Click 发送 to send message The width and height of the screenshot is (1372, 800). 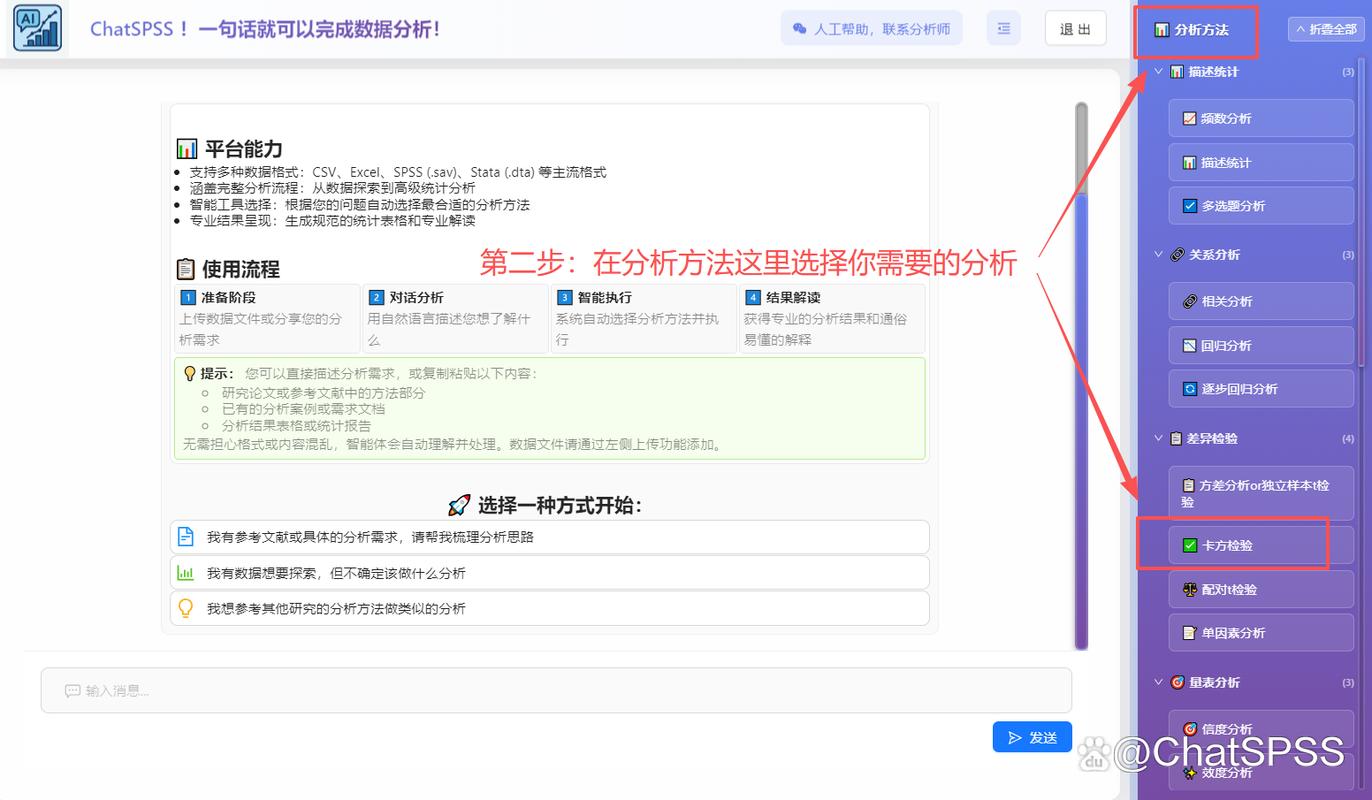[x=1032, y=736]
